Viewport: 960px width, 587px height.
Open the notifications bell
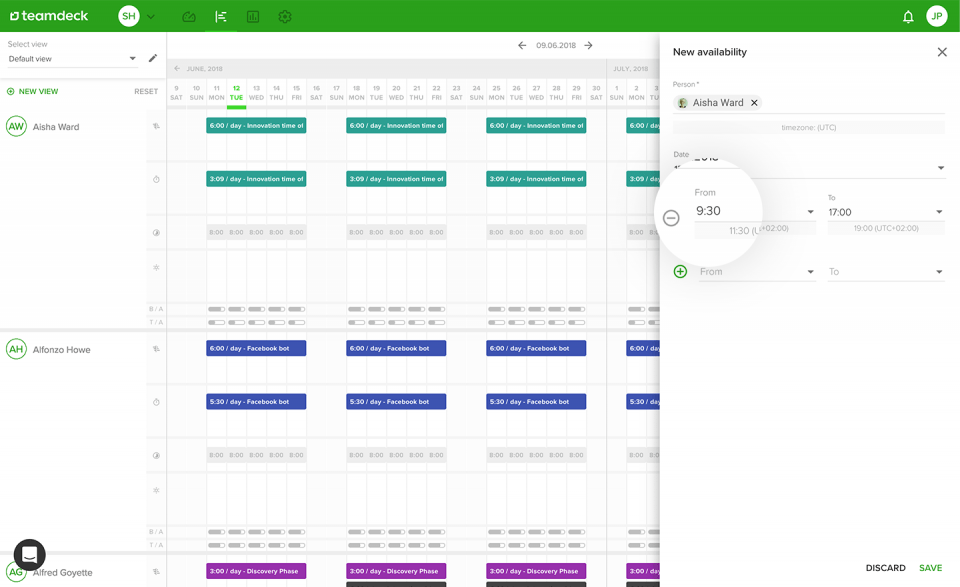click(908, 17)
